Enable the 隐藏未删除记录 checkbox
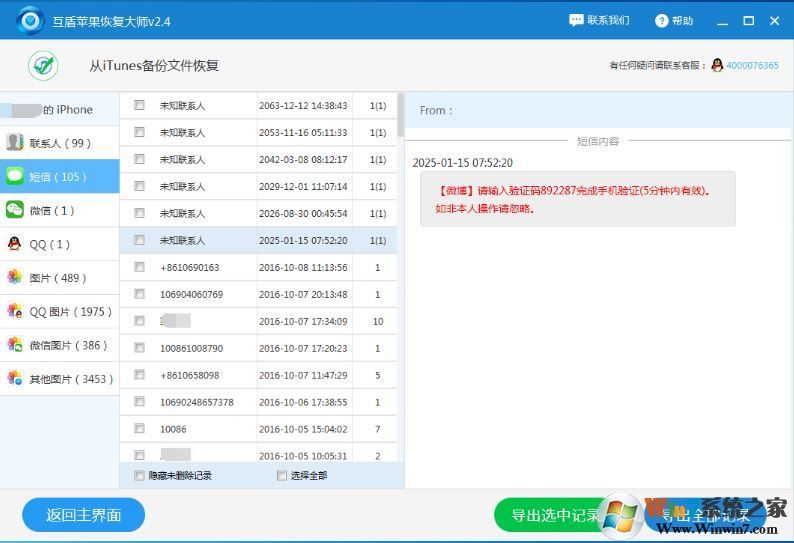This screenshot has width=794, height=543. click(x=140, y=475)
